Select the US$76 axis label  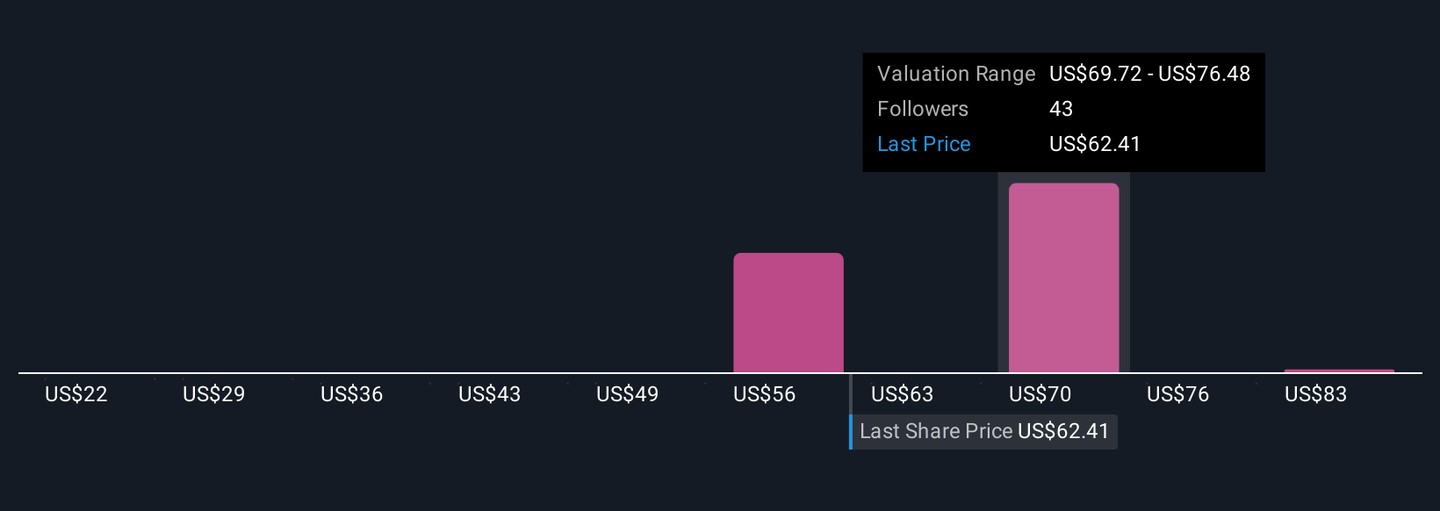[x=1178, y=394]
